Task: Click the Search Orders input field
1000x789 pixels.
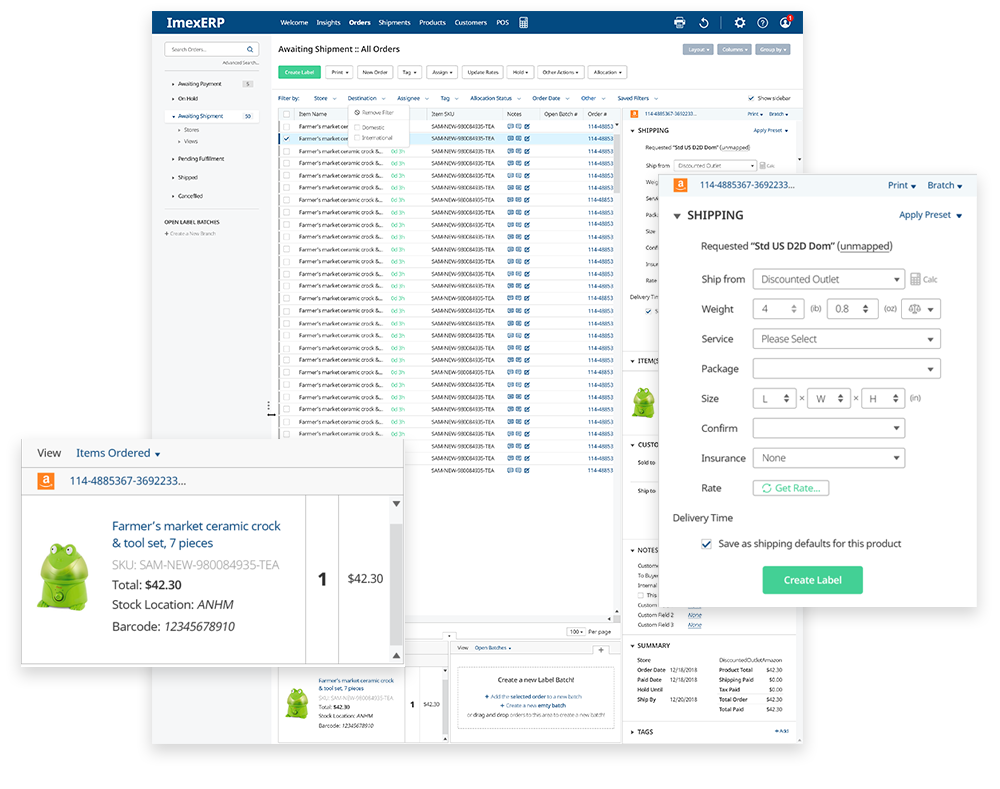Action: tap(212, 49)
